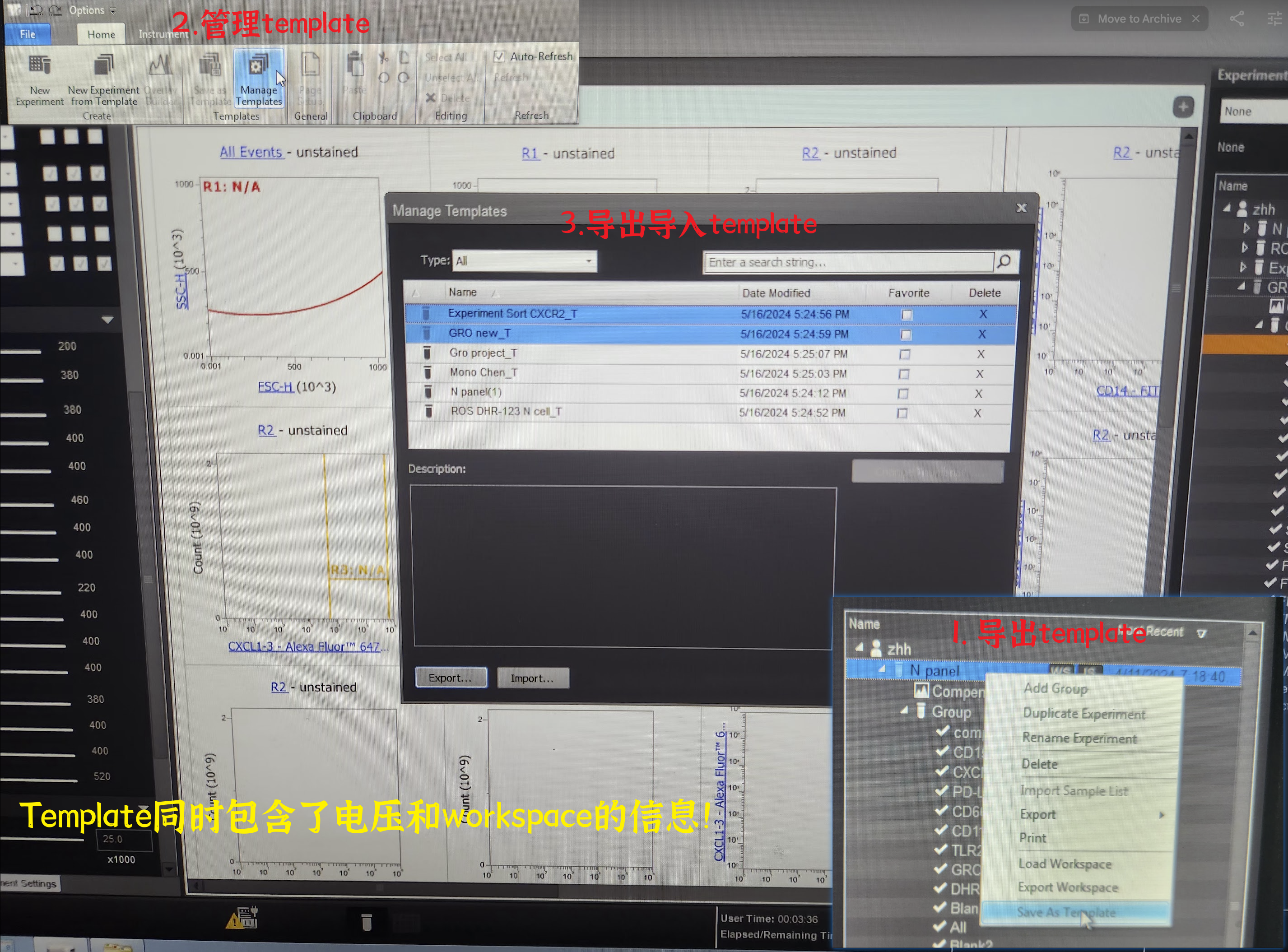This screenshot has height=952, width=1288.
Task: Collapse the N panel tree node
Action: (882, 669)
